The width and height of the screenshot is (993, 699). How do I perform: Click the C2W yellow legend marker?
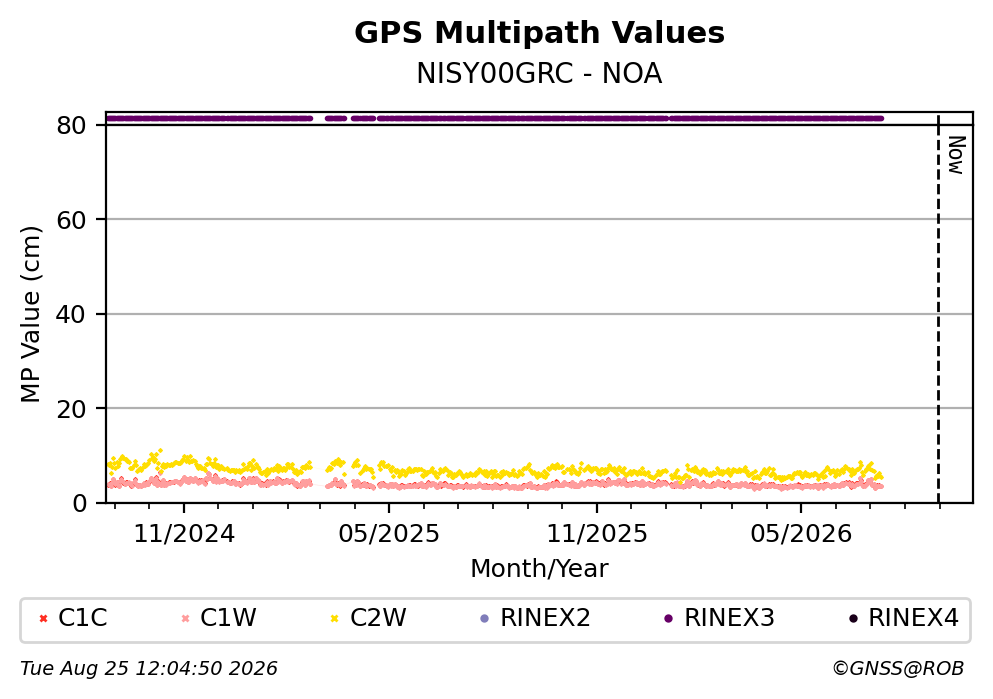(335, 619)
